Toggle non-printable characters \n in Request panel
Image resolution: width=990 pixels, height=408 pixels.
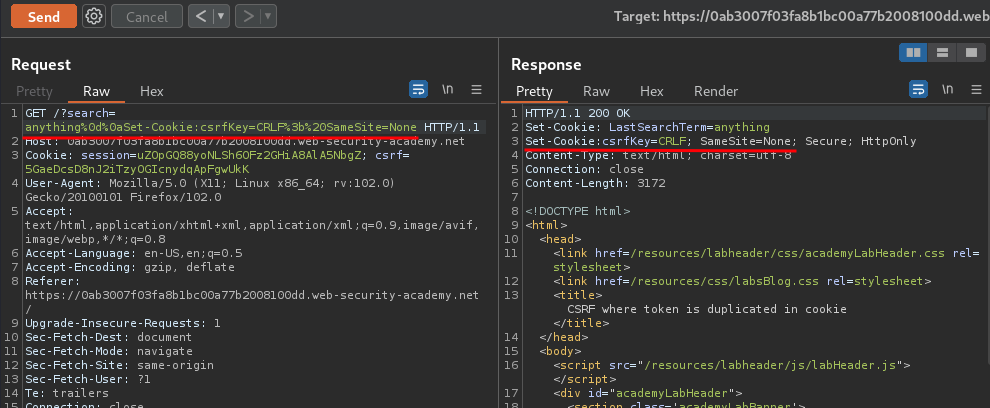click(448, 90)
